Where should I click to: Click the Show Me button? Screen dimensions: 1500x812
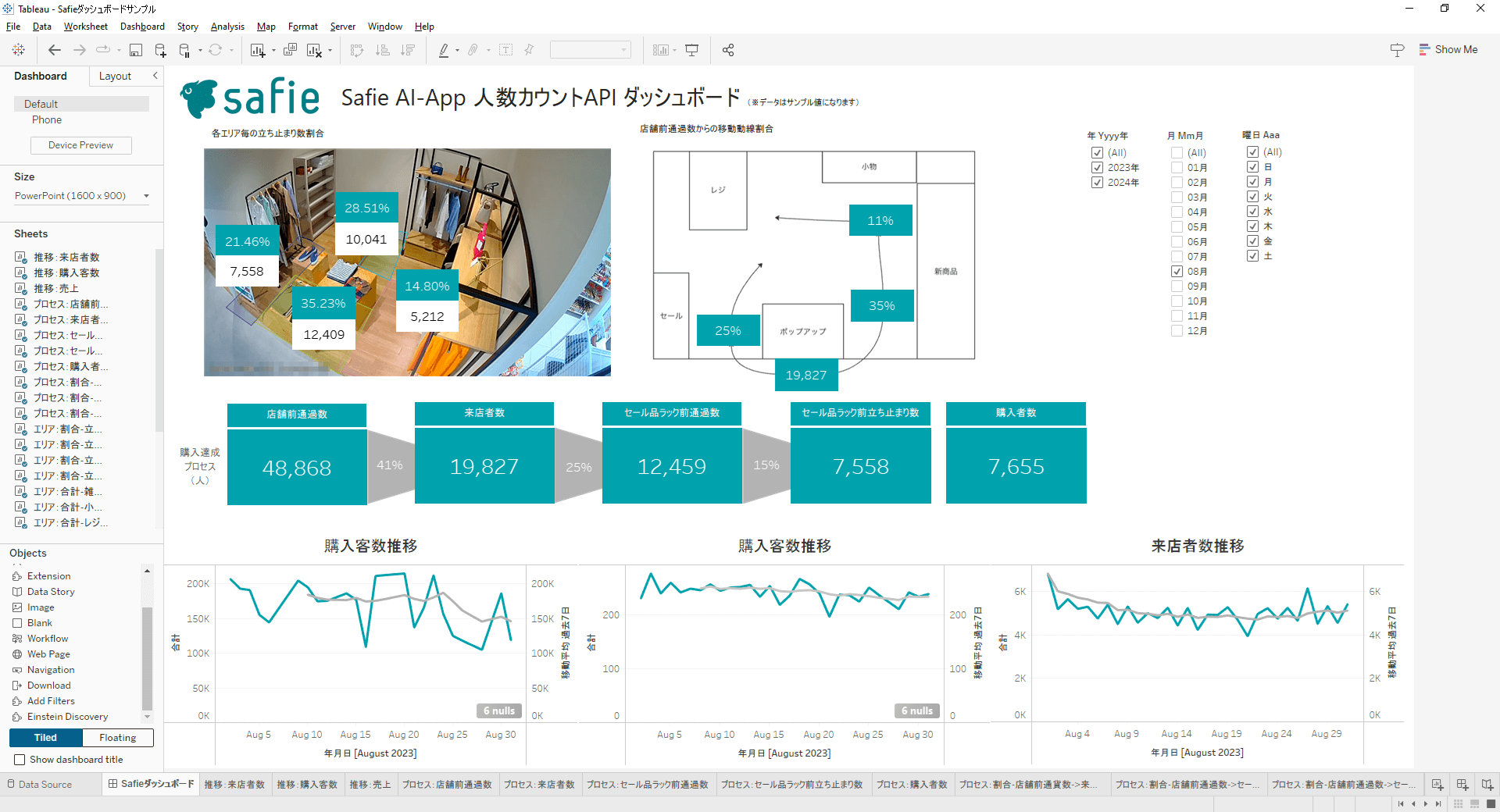[x=1448, y=49]
